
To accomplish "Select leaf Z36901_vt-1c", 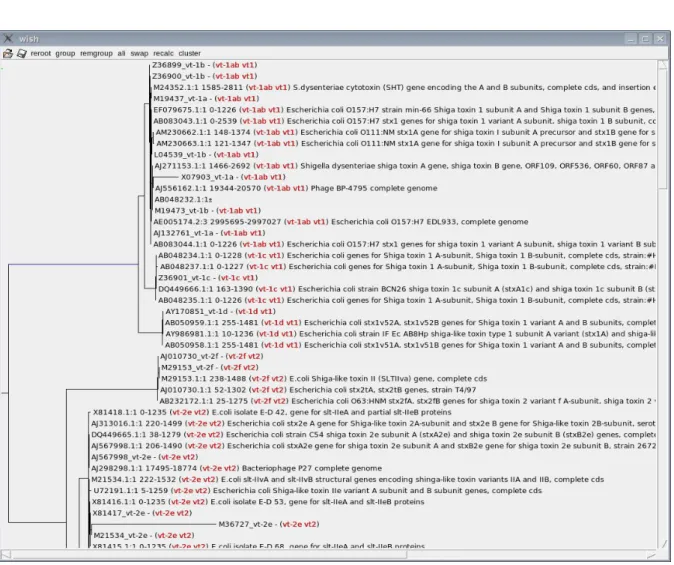I will point(184,277).
